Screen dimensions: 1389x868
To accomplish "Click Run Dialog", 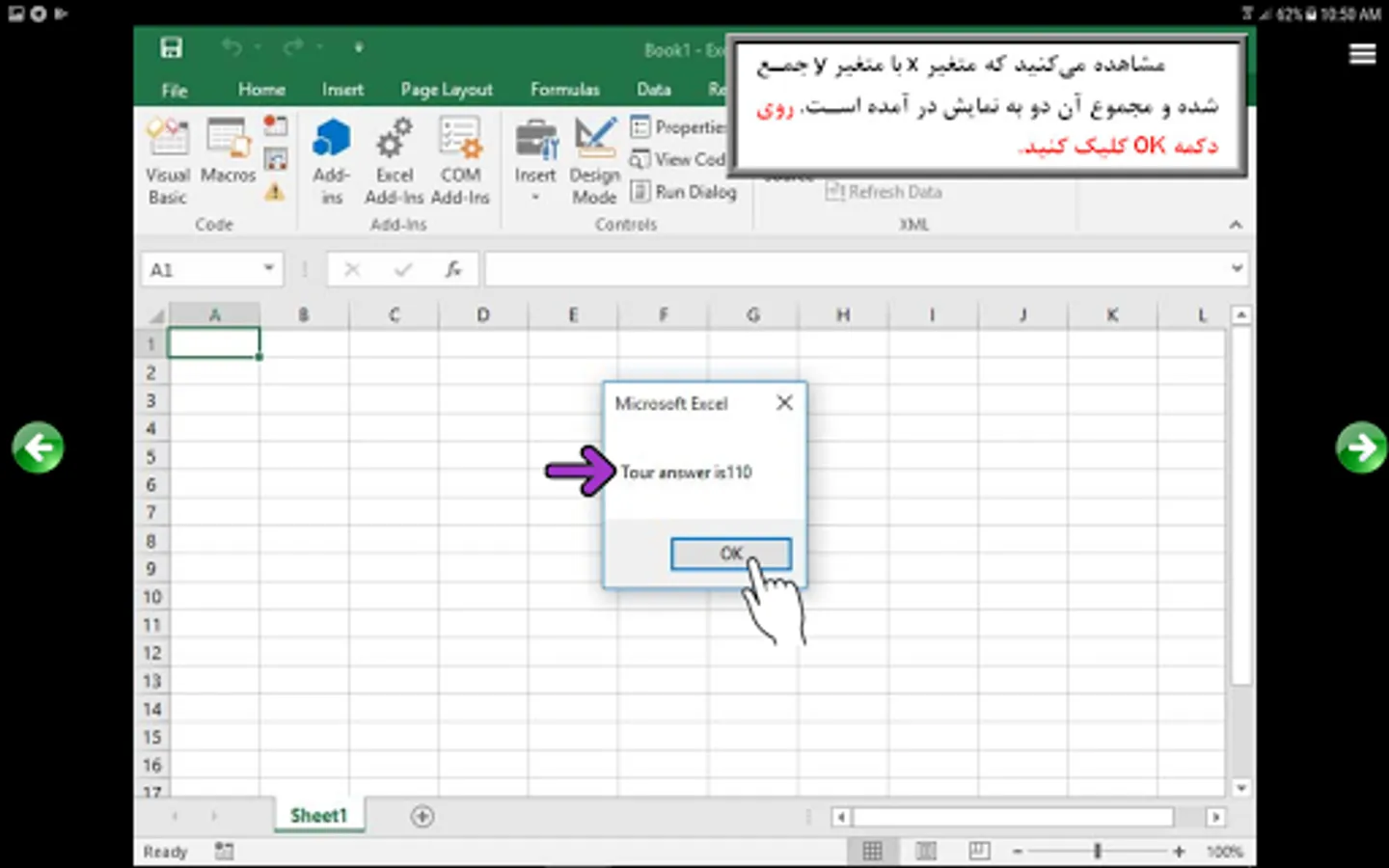I will (684, 192).
